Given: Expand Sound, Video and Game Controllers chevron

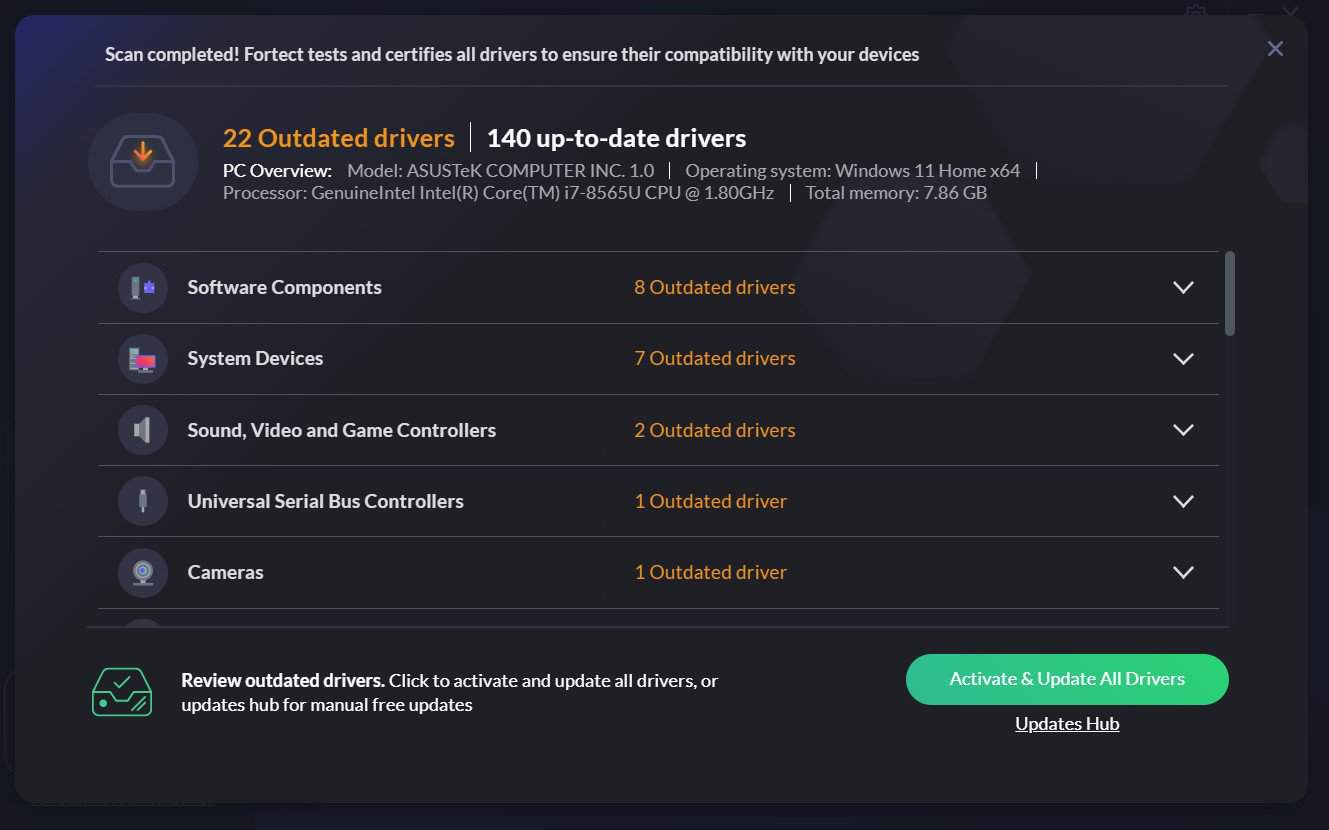Looking at the screenshot, I should [1183, 430].
